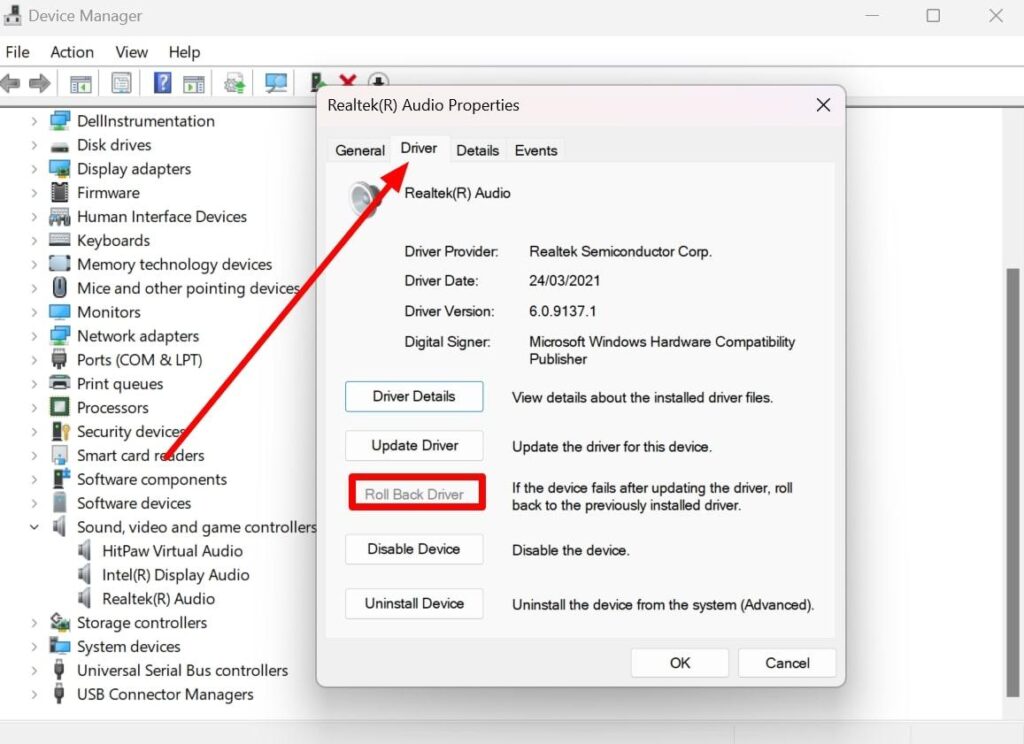The height and width of the screenshot is (744, 1024).
Task: Select the Driver tab
Action: click(x=419, y=148)
